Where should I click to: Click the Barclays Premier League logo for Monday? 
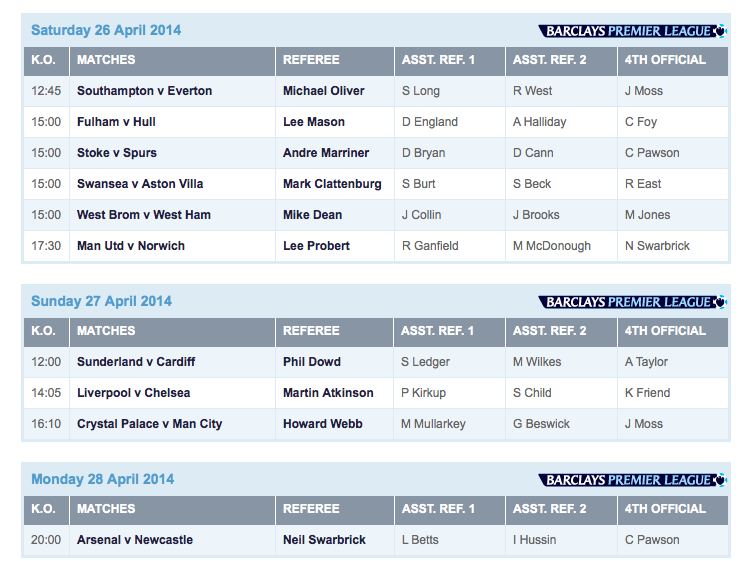click(632, 480)
